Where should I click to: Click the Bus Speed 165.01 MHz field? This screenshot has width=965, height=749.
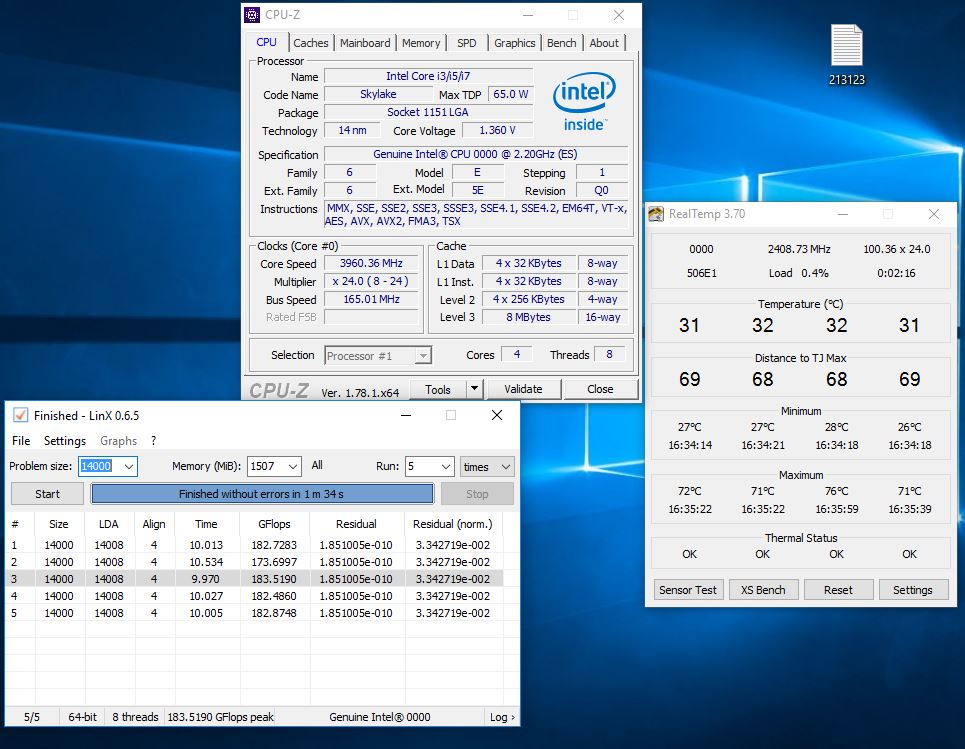(371, 300)
